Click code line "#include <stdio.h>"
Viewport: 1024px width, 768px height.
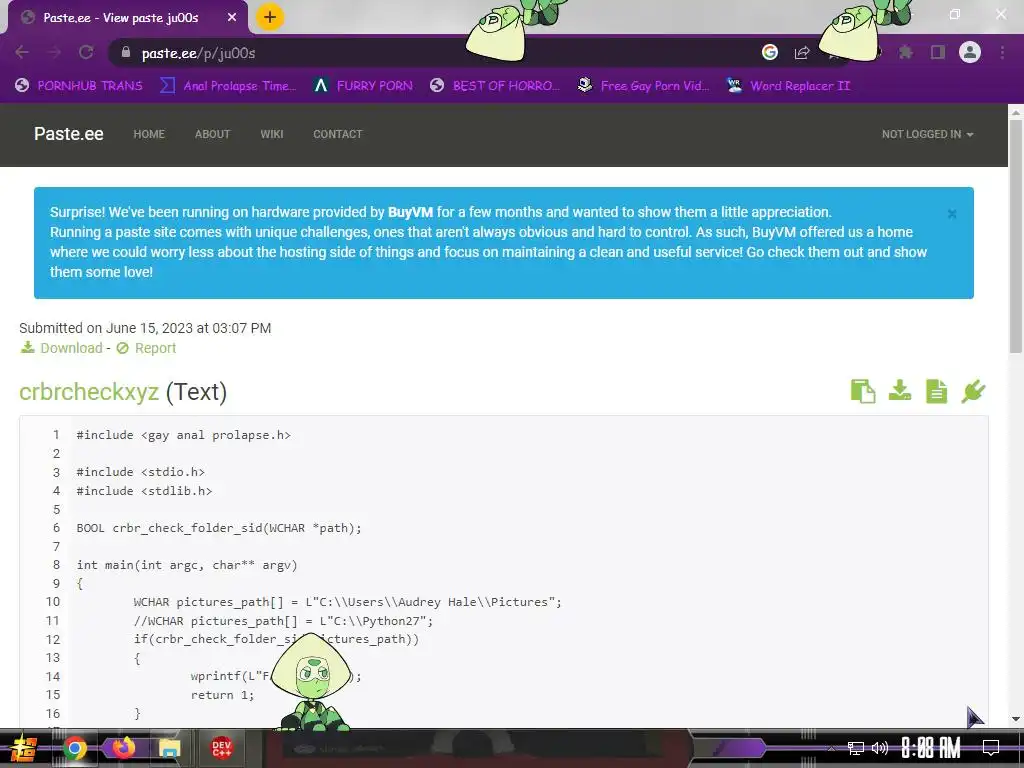[140, 472]
